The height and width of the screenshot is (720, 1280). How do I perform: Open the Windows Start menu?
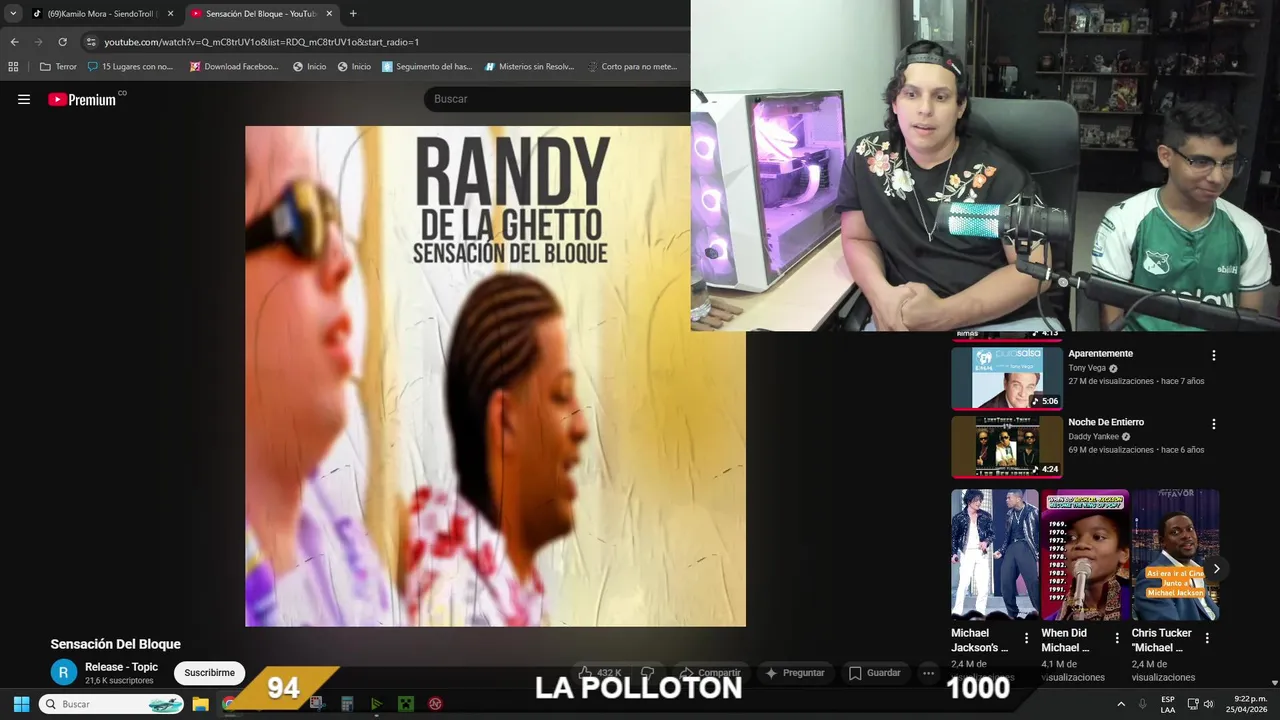click(x=21, y=704)
